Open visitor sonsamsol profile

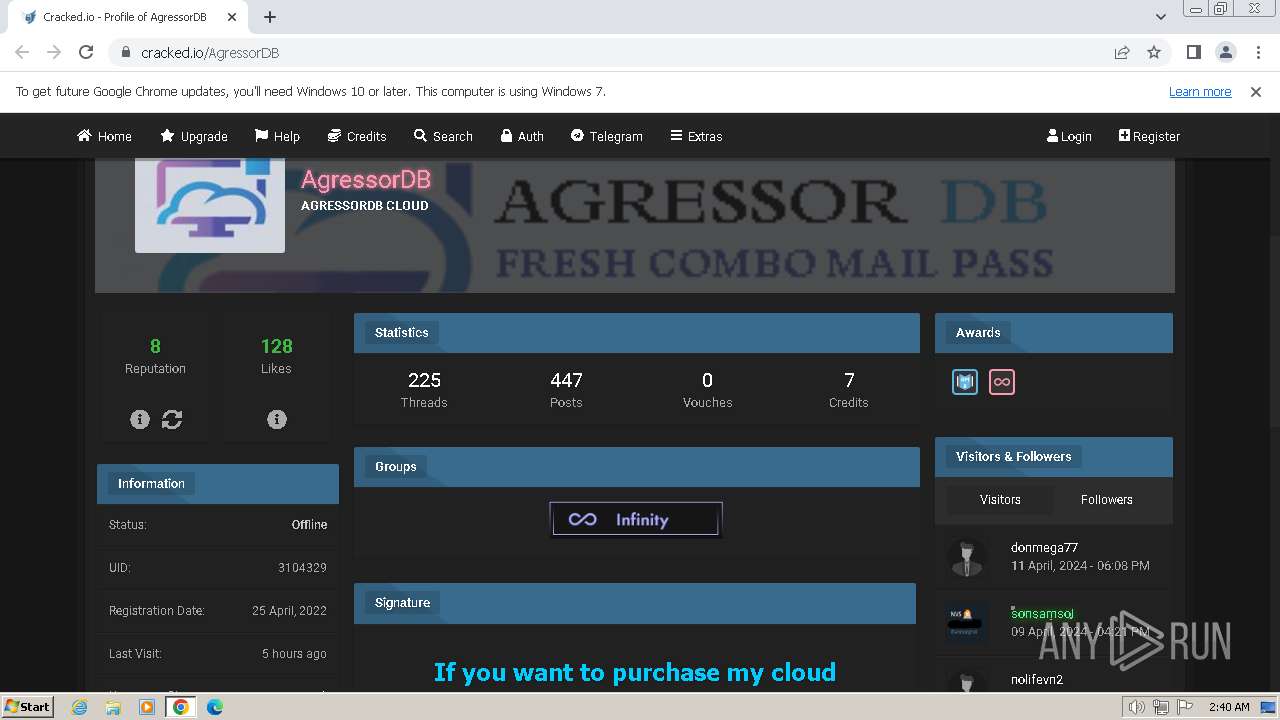pyautogui.click(x=1042, y=614)
